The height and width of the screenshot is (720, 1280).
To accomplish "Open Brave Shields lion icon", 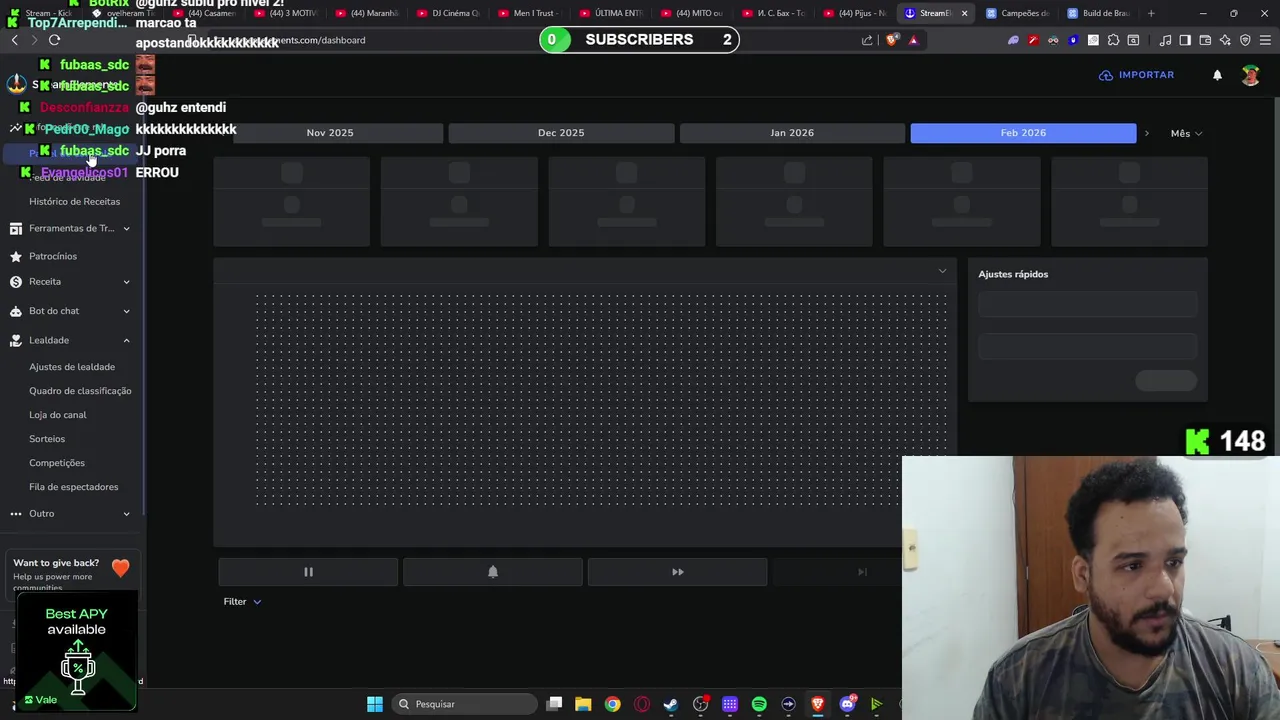I will pyautogui.click(x=893, y=40).
